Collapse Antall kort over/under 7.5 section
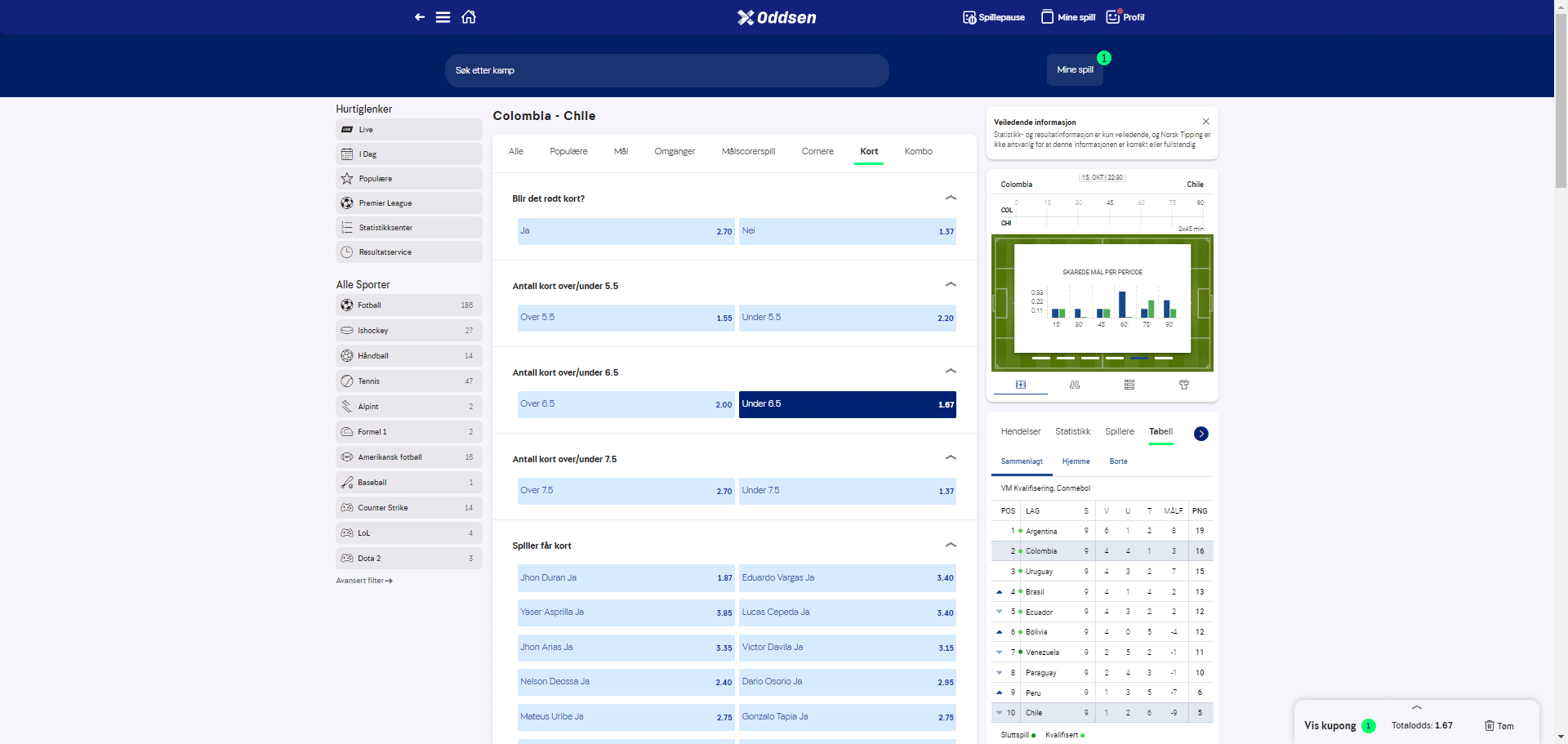 951,457
